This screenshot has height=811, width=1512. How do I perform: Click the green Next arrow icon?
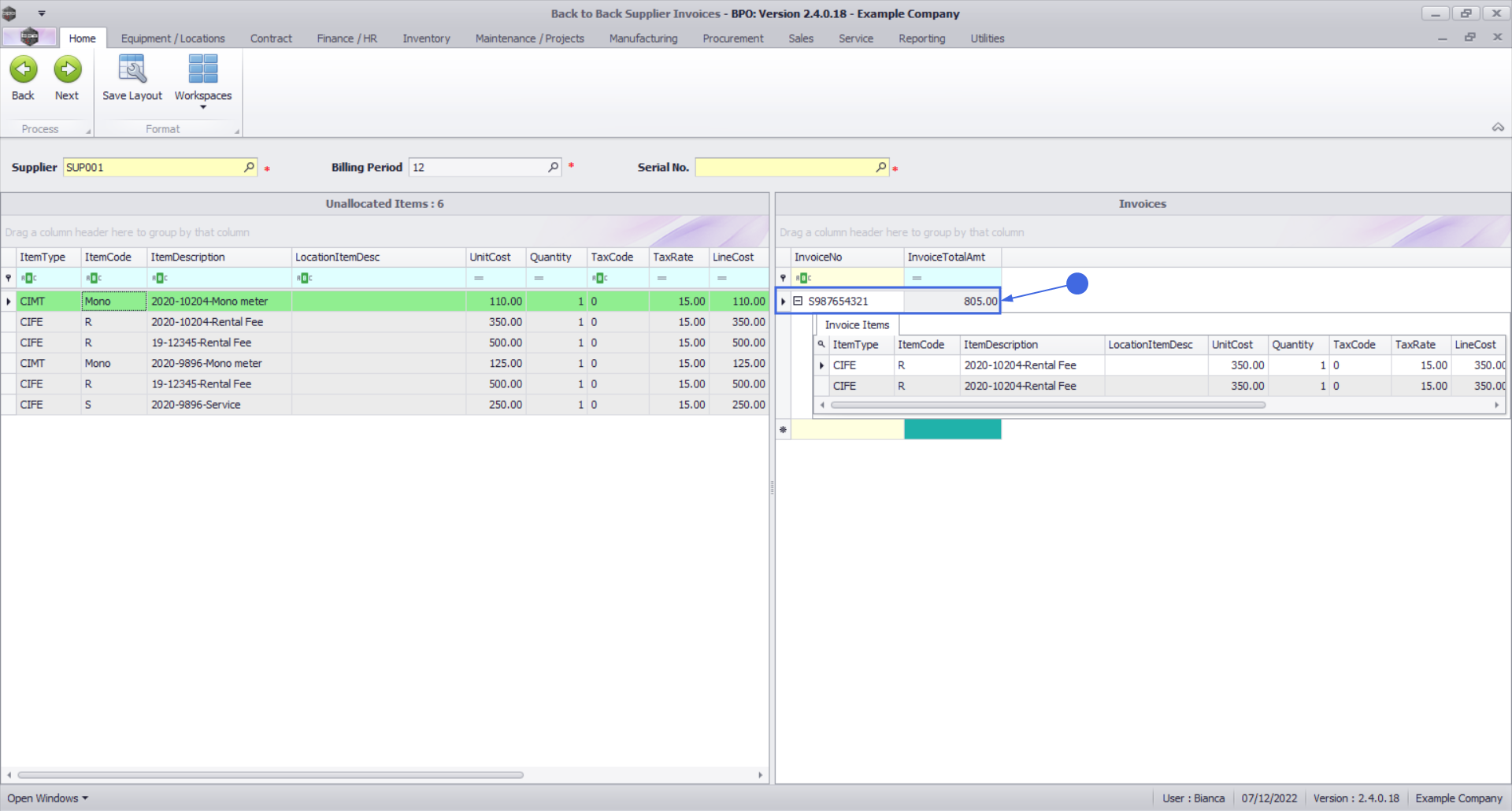[x=67, y=70]
